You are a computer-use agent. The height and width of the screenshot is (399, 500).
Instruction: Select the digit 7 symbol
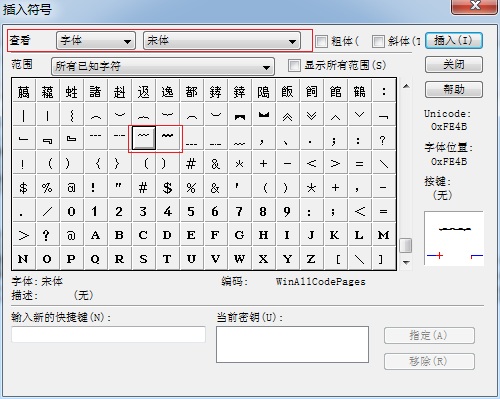239,211
